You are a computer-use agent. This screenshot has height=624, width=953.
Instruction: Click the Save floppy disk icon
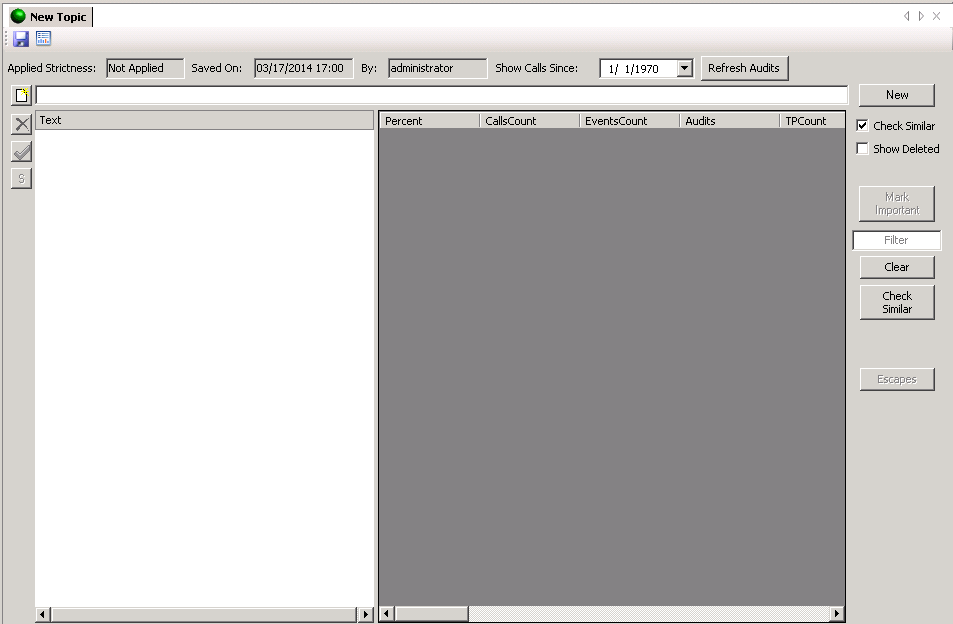(21, 39)
